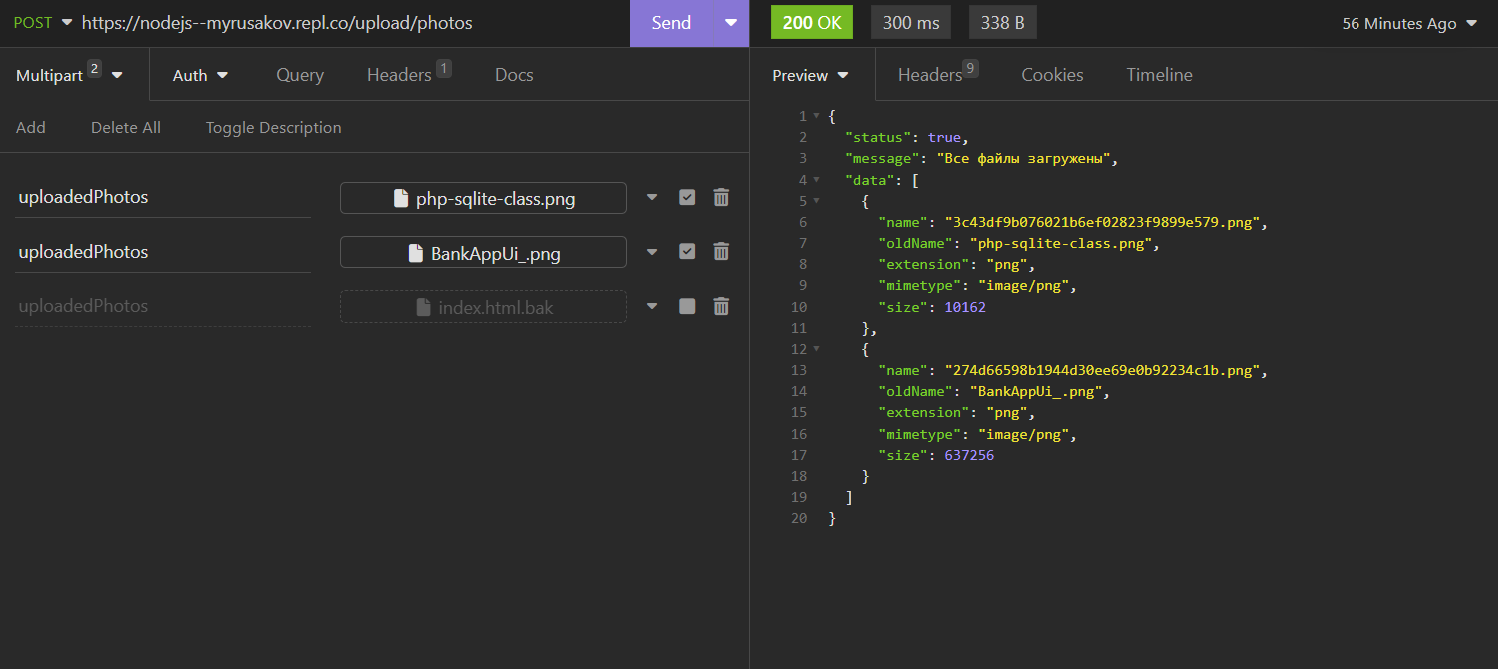This screenshot has height=669, width=1498.
Task: Switch to the request Headers tab
Action: (x=408, y=74)
